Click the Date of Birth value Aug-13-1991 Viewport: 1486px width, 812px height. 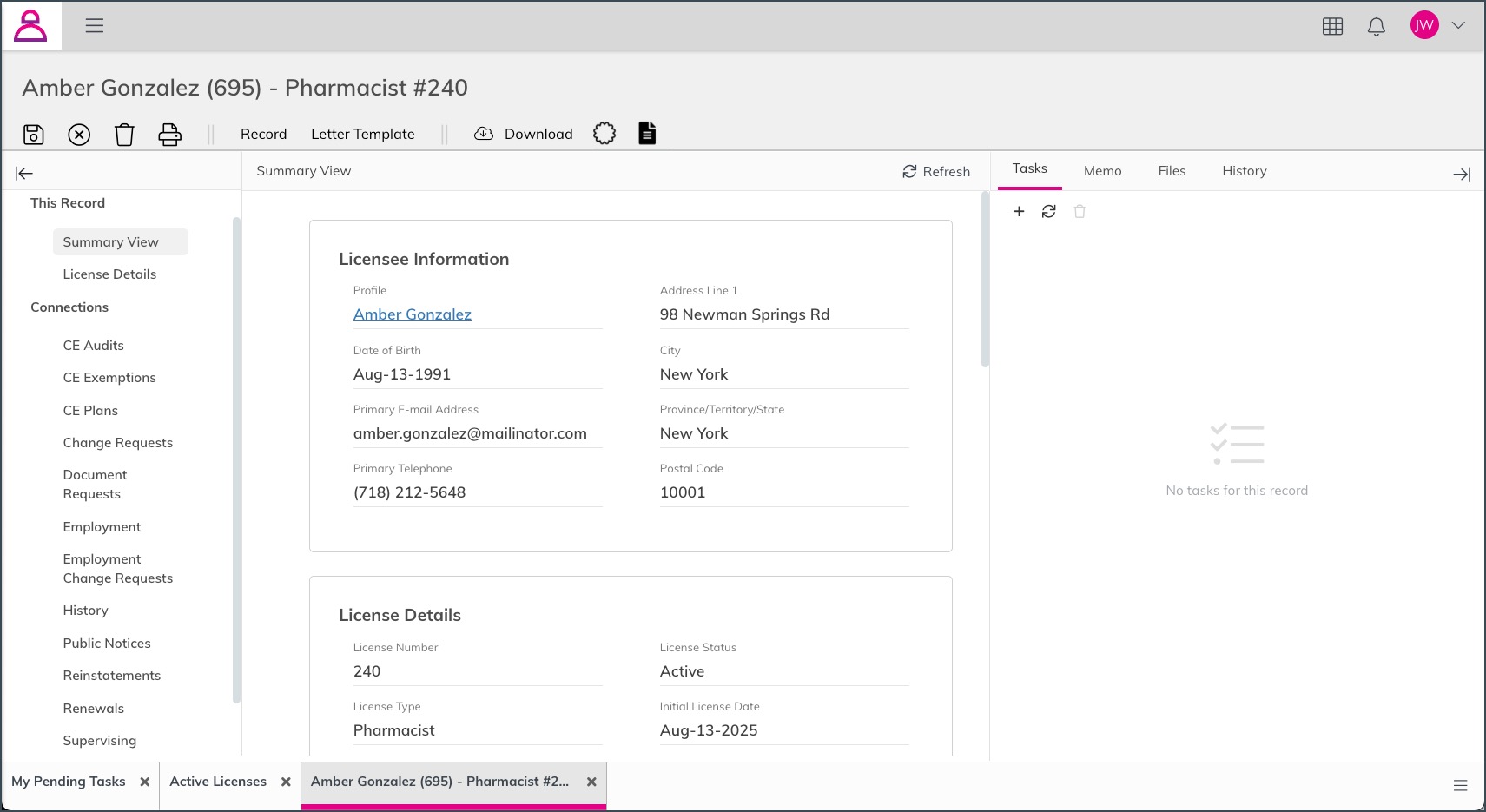click(401, 374)
